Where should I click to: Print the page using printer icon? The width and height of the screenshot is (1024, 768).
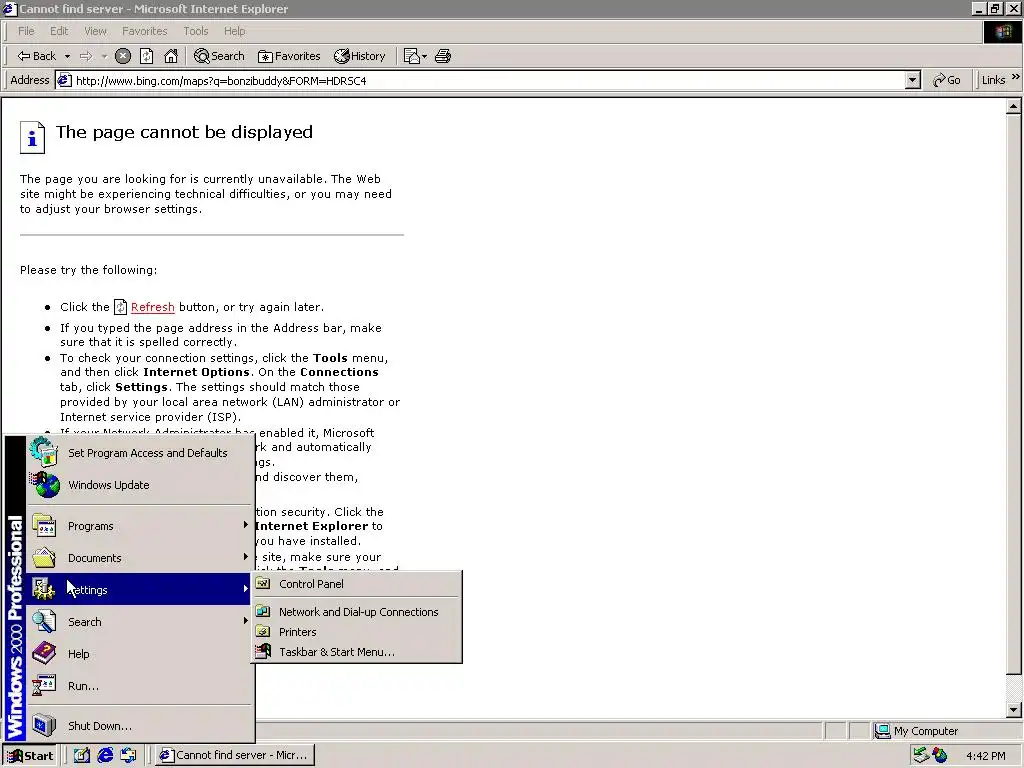[x=443, y=56]
